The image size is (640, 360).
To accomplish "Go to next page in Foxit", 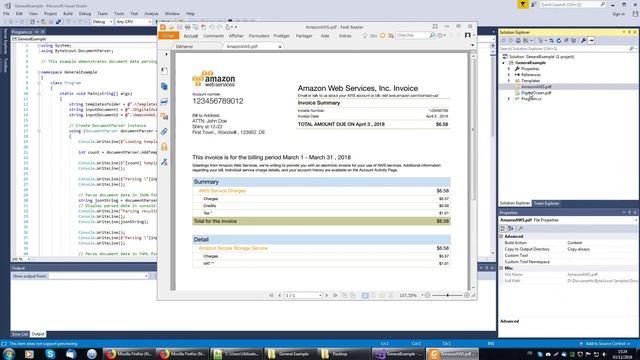I will pyautogui.click(x=327, y=295).
